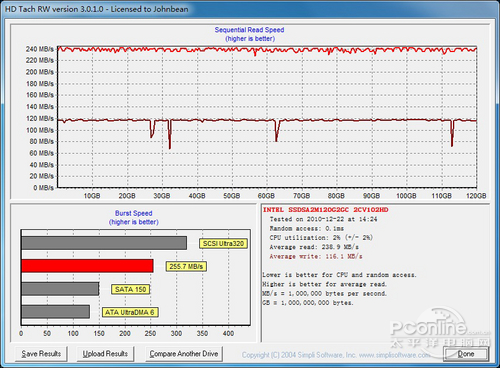The width and height of the screenshot is (500, 368).
Task: Click the ATA UltraDMA 6 label
Action: tap(130, 312)
